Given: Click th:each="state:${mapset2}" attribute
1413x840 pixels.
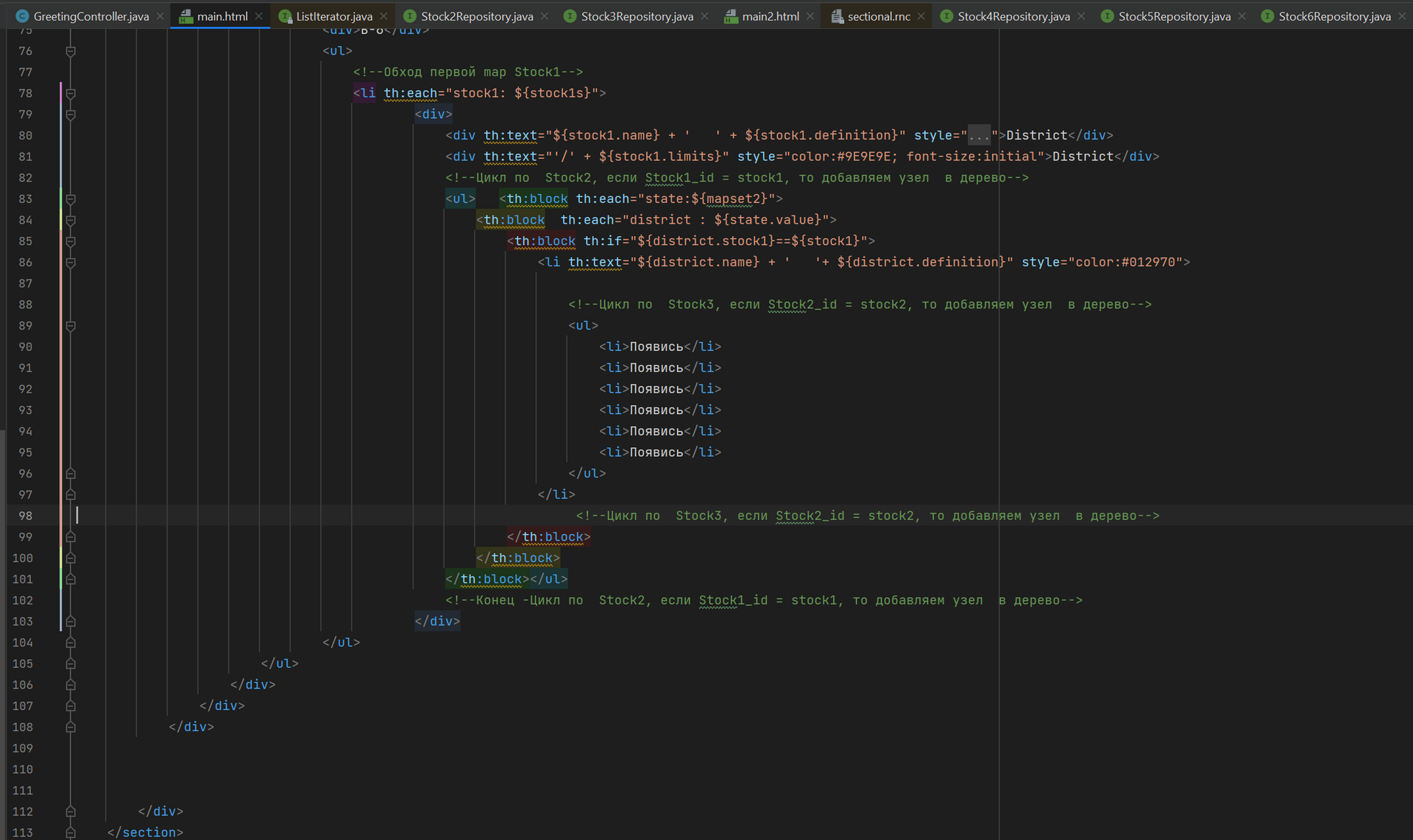Looking at the screenshot, I should 676,199.
